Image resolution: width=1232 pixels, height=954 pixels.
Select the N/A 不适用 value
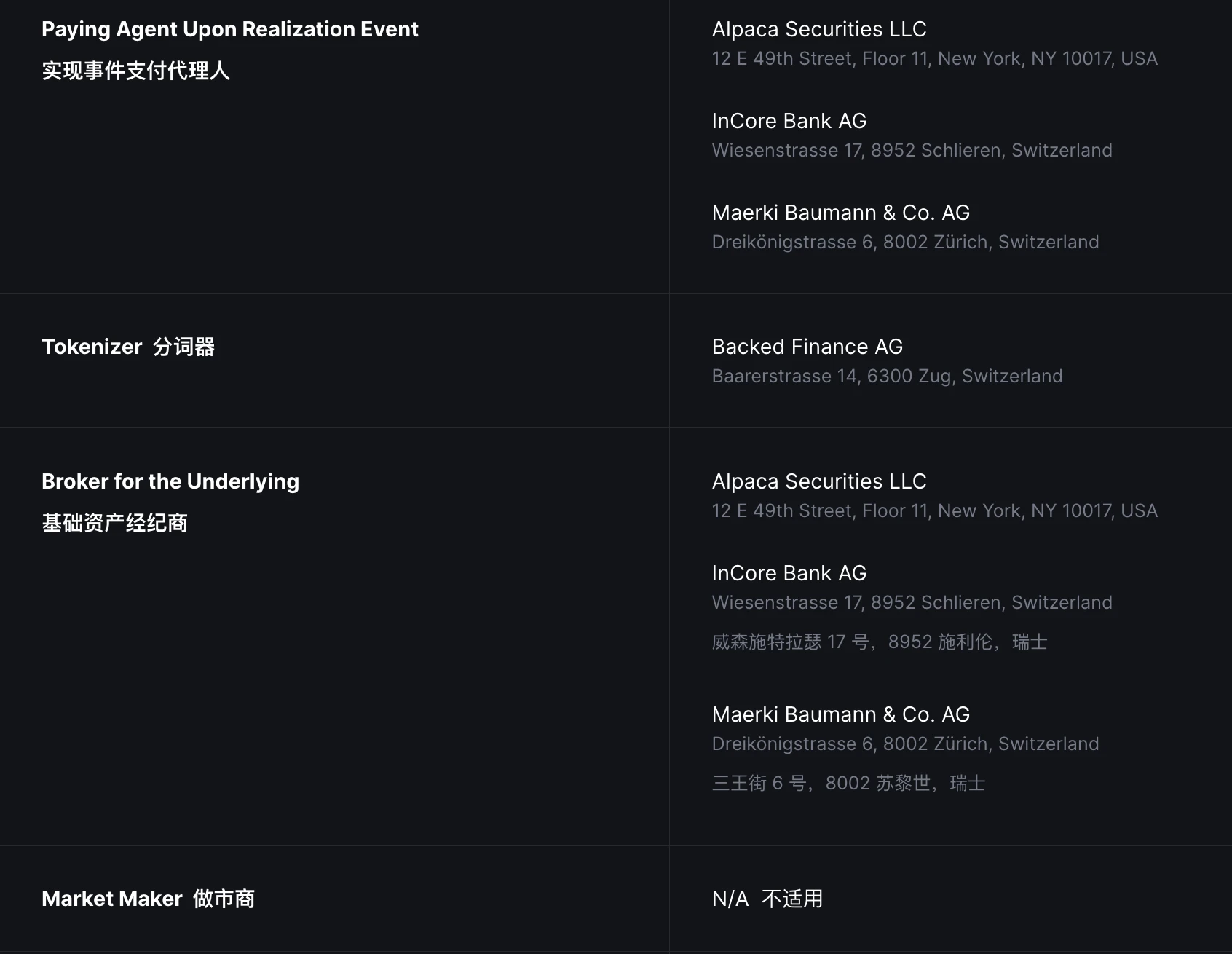(x=767, y=899)
